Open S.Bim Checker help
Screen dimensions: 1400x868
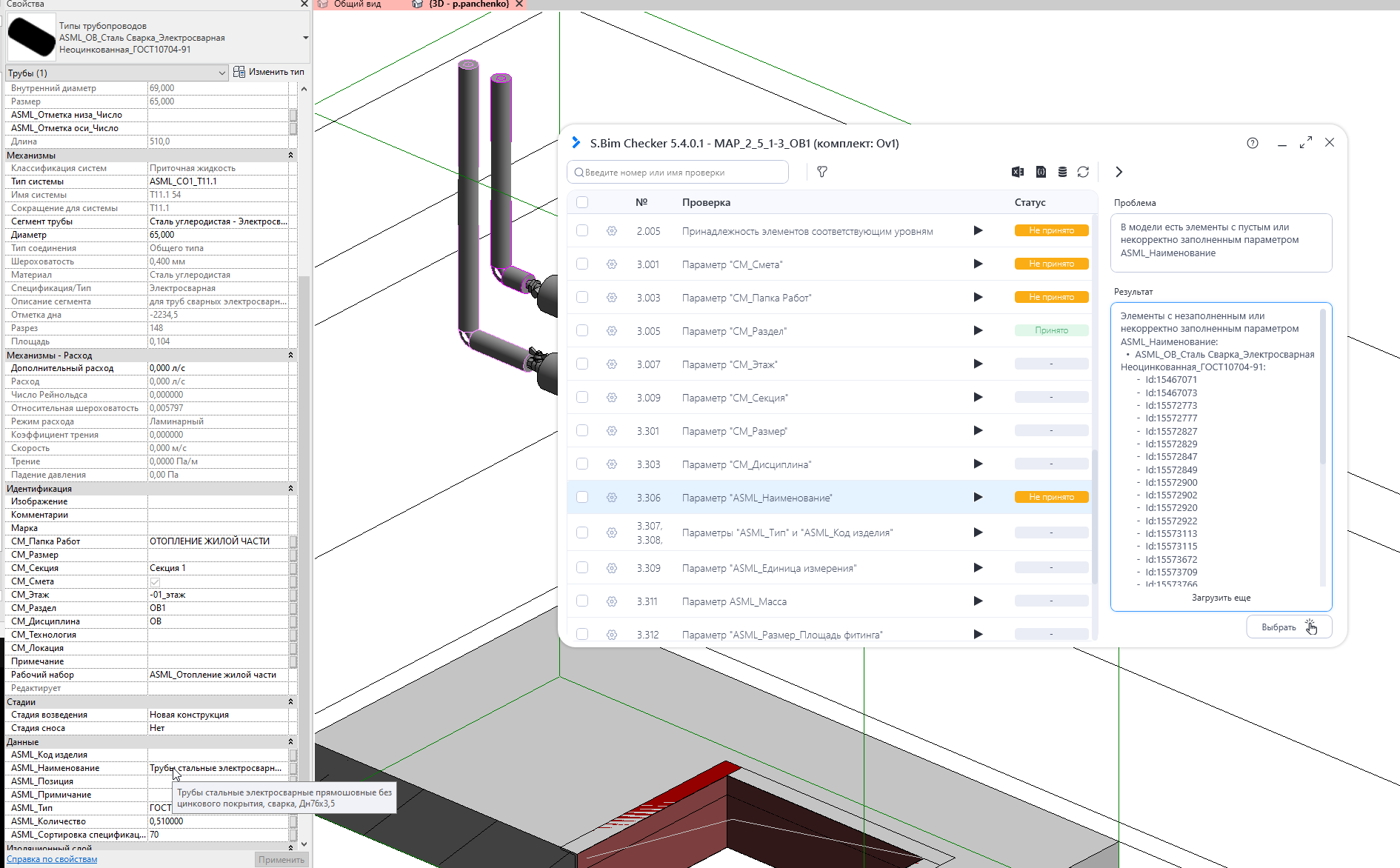(x=1253, y=143)
